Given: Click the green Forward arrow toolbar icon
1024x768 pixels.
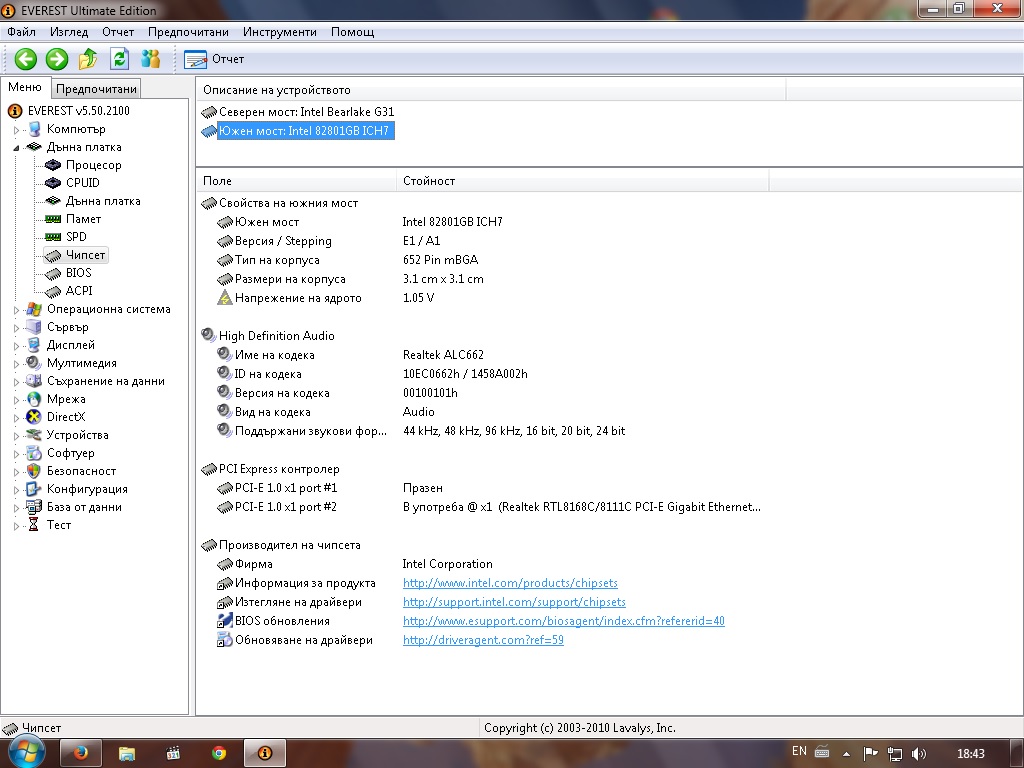Looking at the screenshot, I should (x=57, y=59).
